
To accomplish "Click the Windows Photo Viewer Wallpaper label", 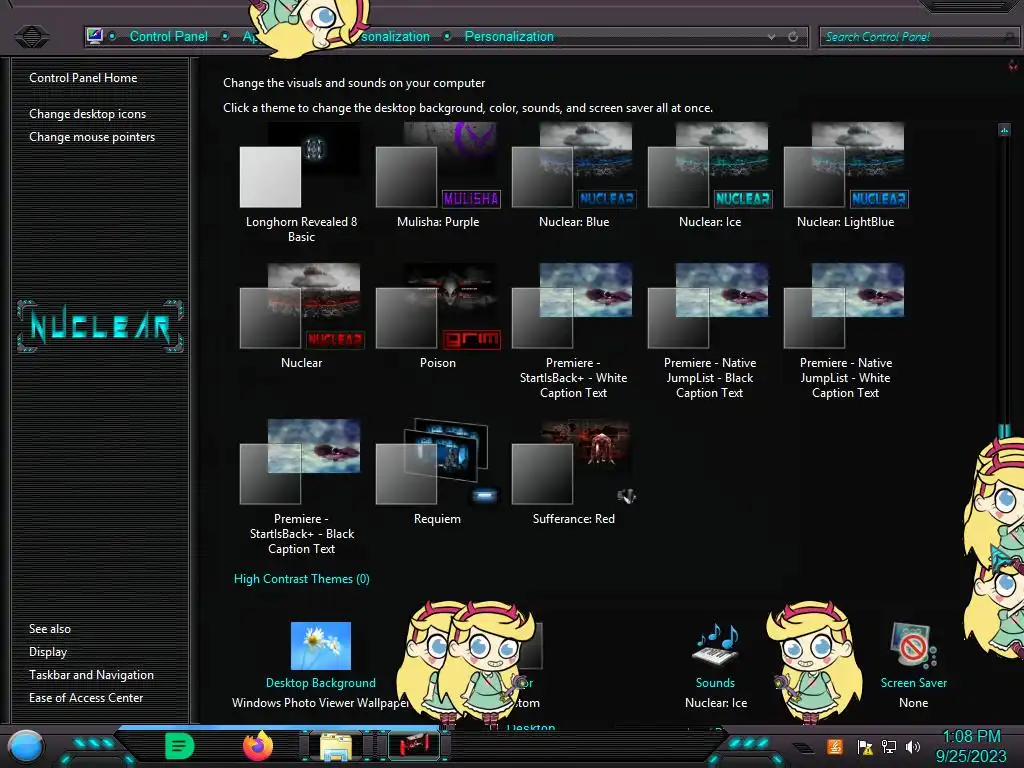I will (321, 703).
